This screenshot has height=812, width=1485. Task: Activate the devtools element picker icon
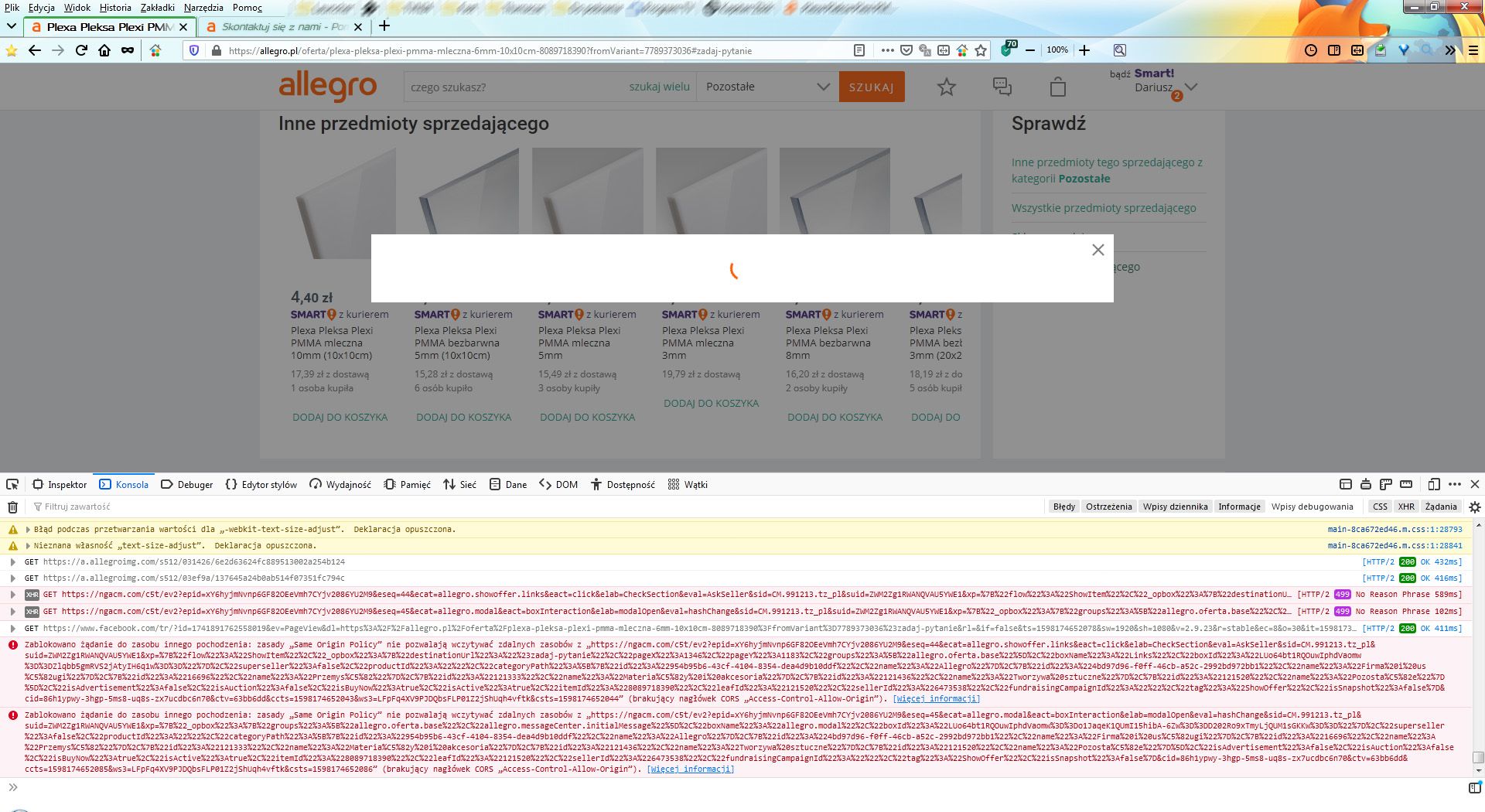pyautogui.click(x=12, y=485)
